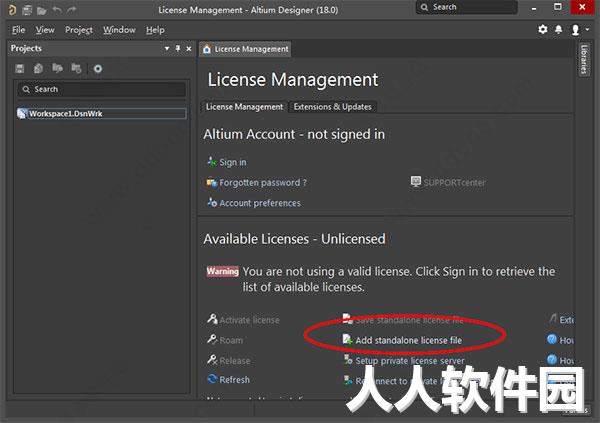Open the Window menu

tap(119, 30)
